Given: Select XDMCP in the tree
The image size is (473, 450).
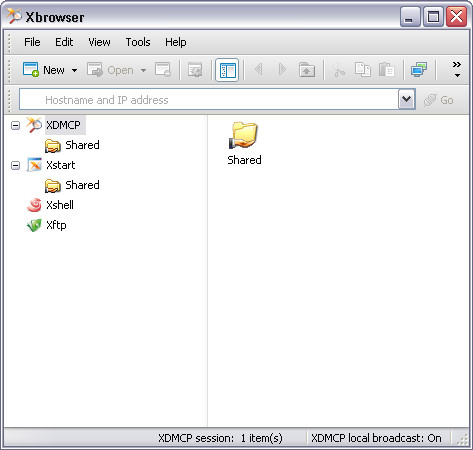Looking at the screenshot, I should coord(63,125).
